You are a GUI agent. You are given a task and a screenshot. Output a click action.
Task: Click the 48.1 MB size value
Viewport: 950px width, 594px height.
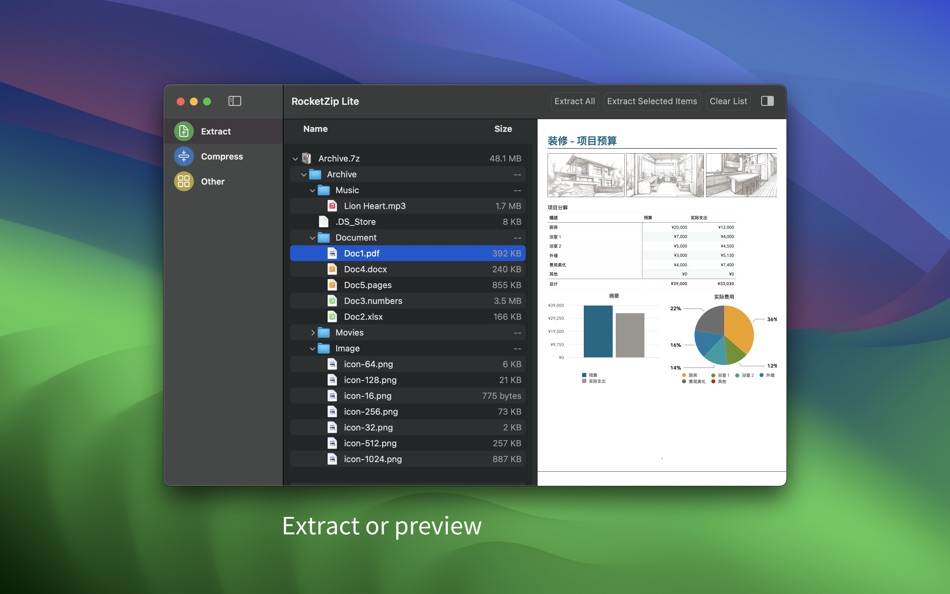(505, 159)
